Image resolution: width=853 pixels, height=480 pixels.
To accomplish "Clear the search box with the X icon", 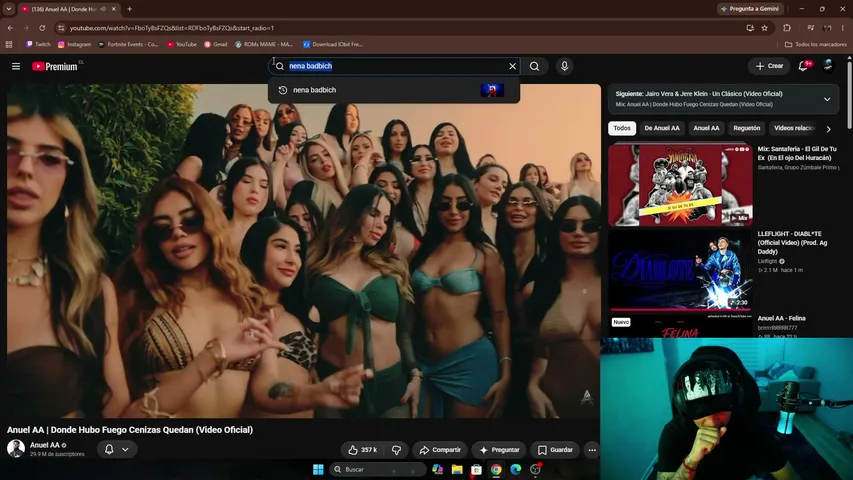I will pos(512,66).
